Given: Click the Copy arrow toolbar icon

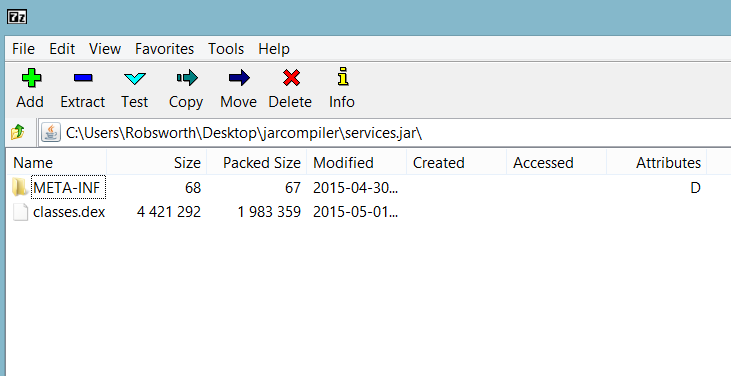Looking at the screenshot, I should pos(187,78).
